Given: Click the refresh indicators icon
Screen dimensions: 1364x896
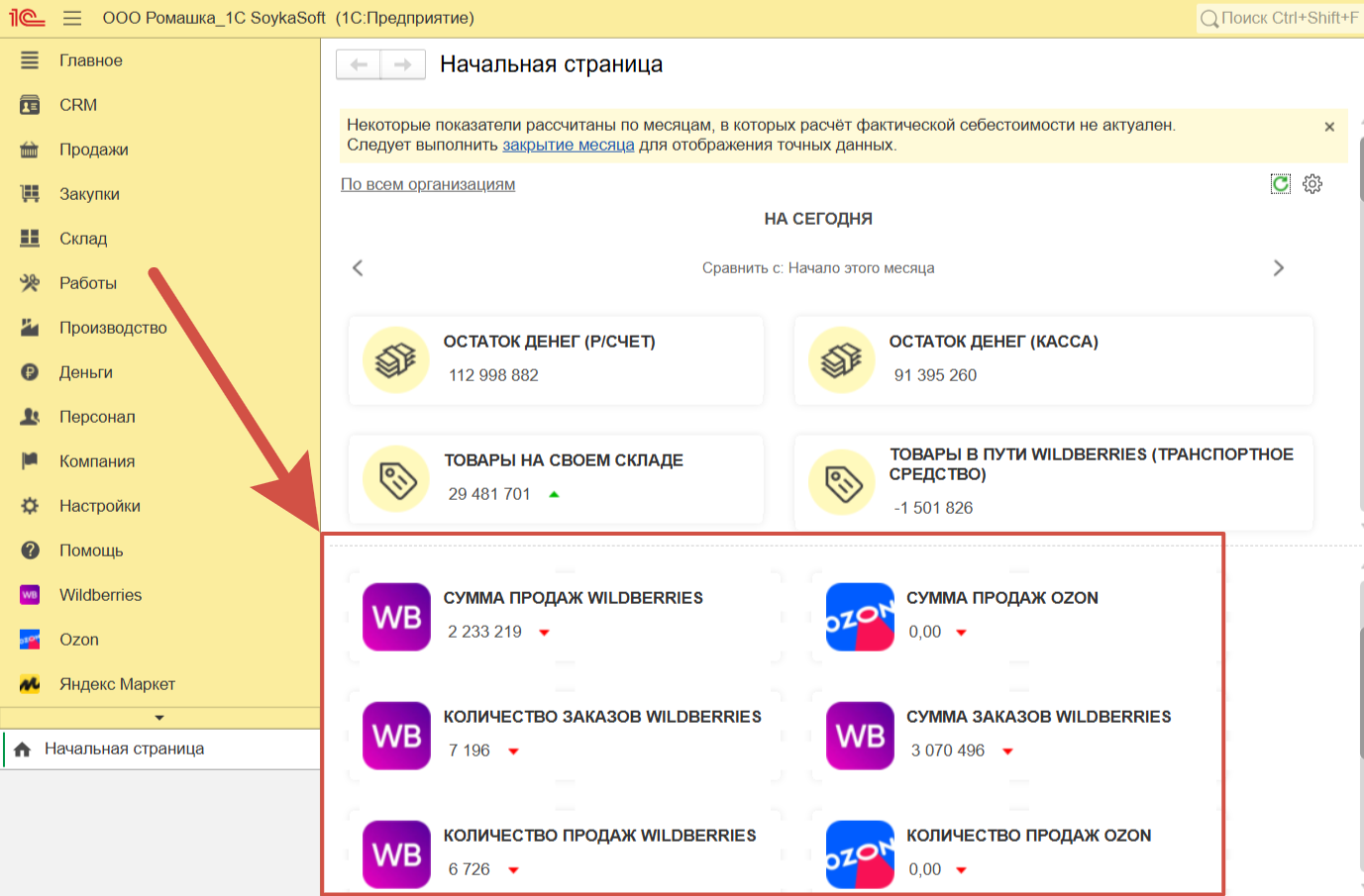Looking at the screenshot, I should 1281,184.
